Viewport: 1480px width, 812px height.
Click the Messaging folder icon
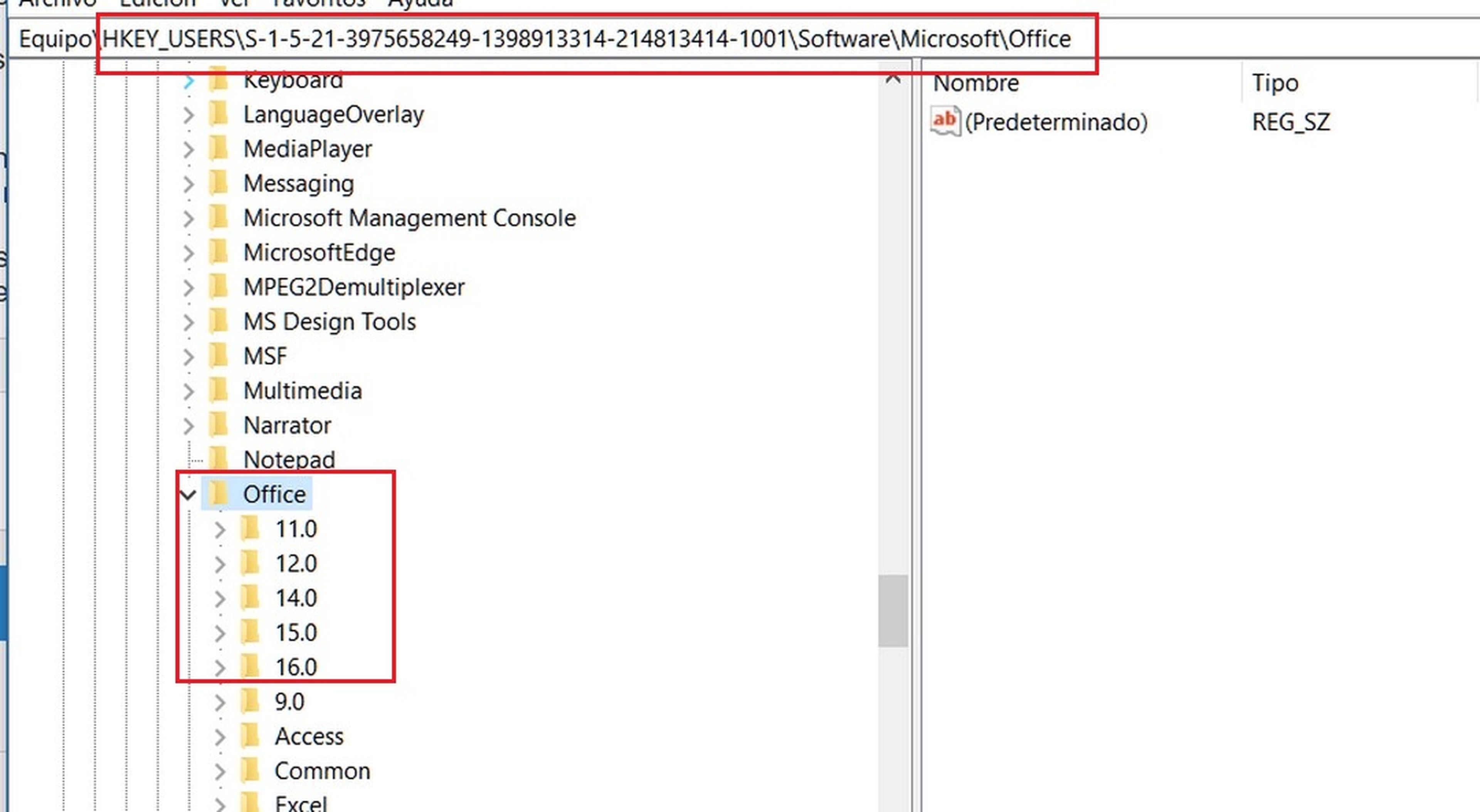218,183
